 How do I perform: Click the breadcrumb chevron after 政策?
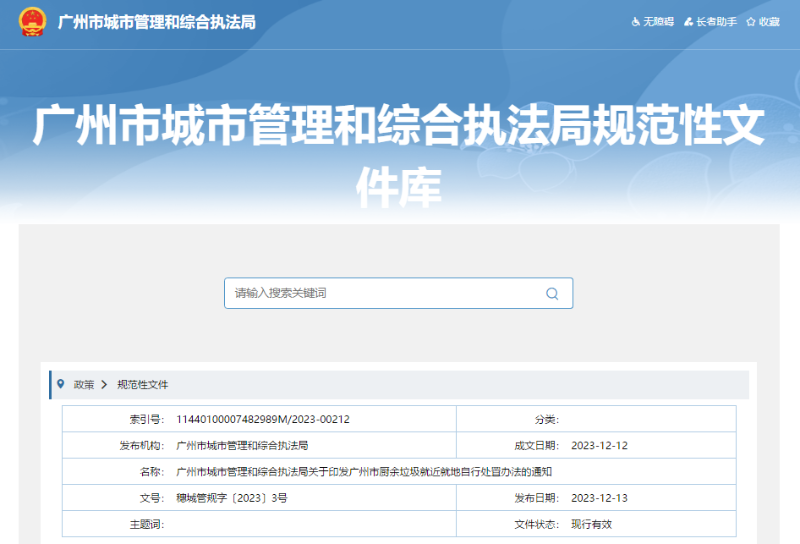pos(104,384)
